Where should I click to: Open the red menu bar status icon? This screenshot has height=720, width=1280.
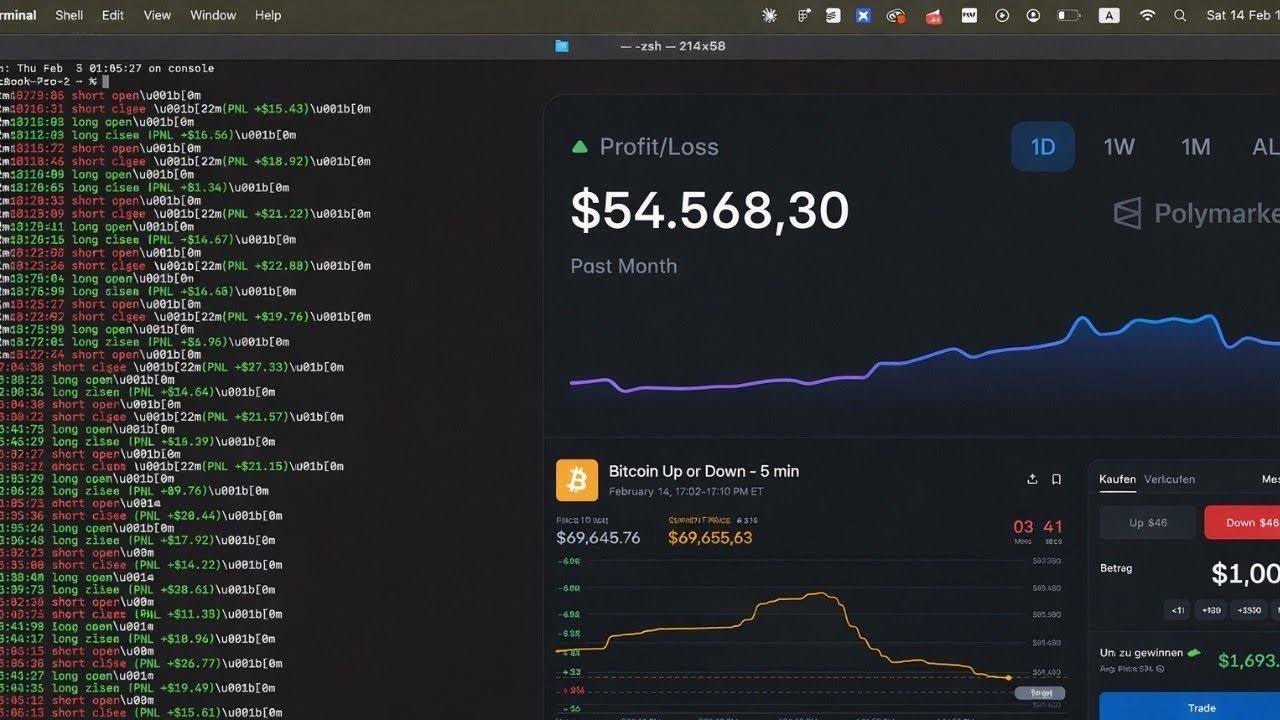933,16
